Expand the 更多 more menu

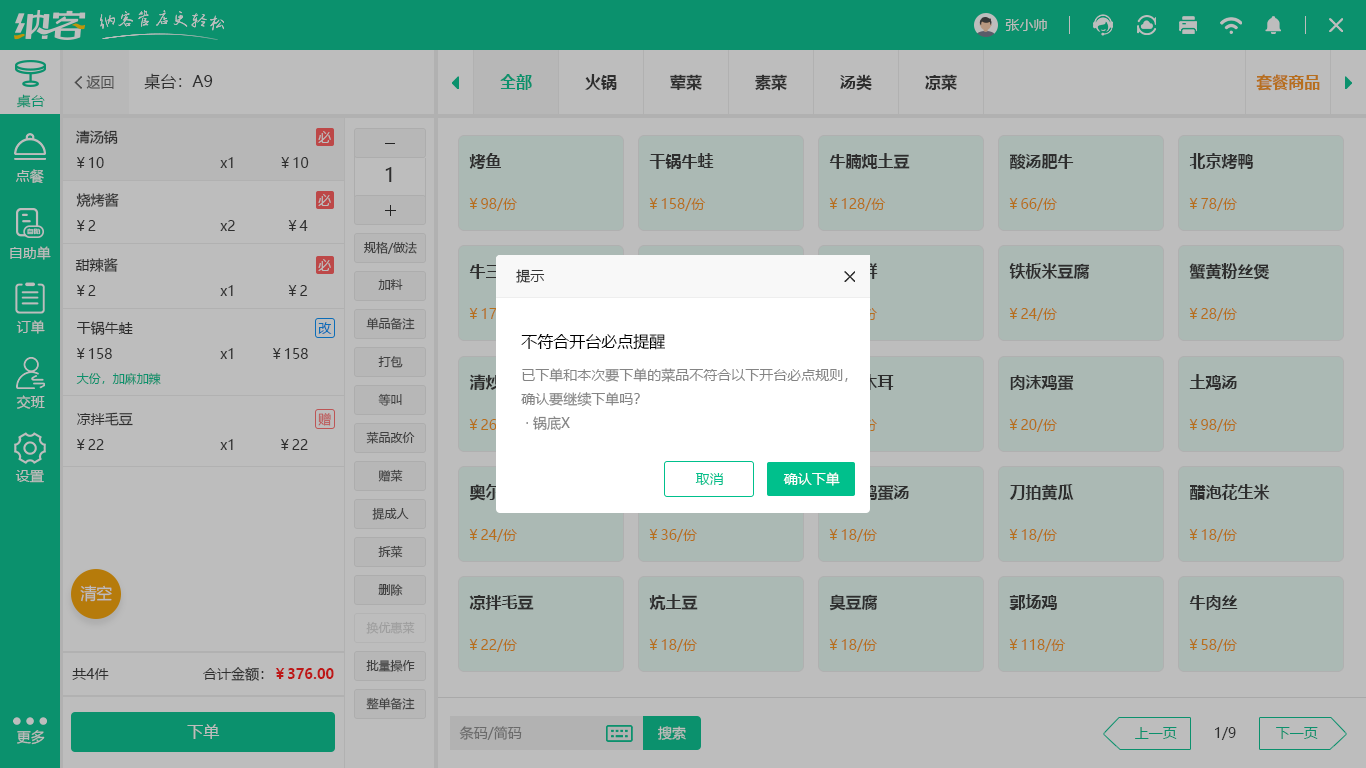pos(30,729)
